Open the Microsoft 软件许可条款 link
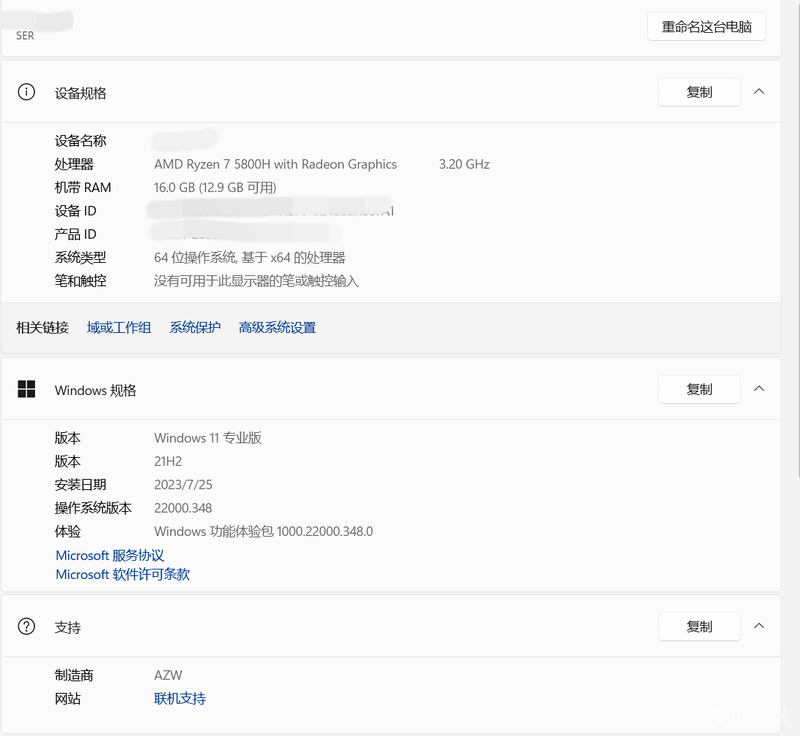Viewport: 800px width, 736px height. click(x=122, y=575)
